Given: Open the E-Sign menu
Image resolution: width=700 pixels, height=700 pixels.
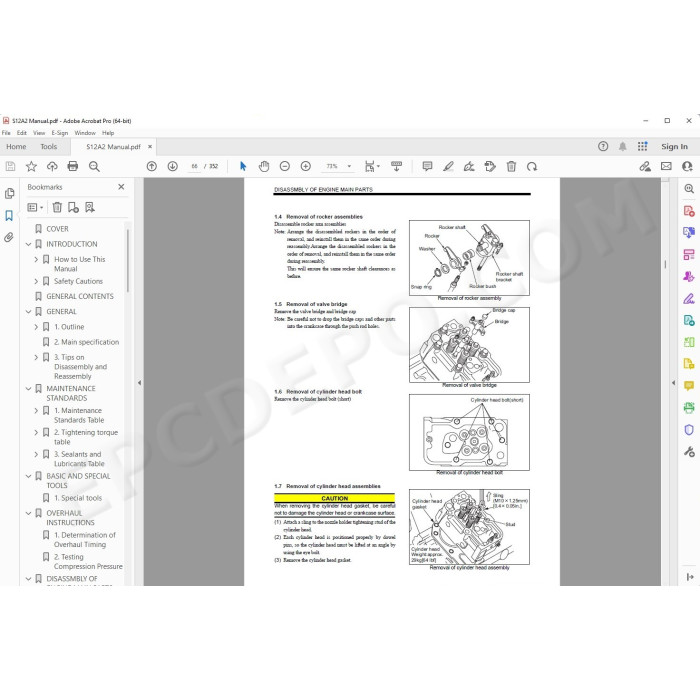Looking at the screenshot, I should 60,133.
